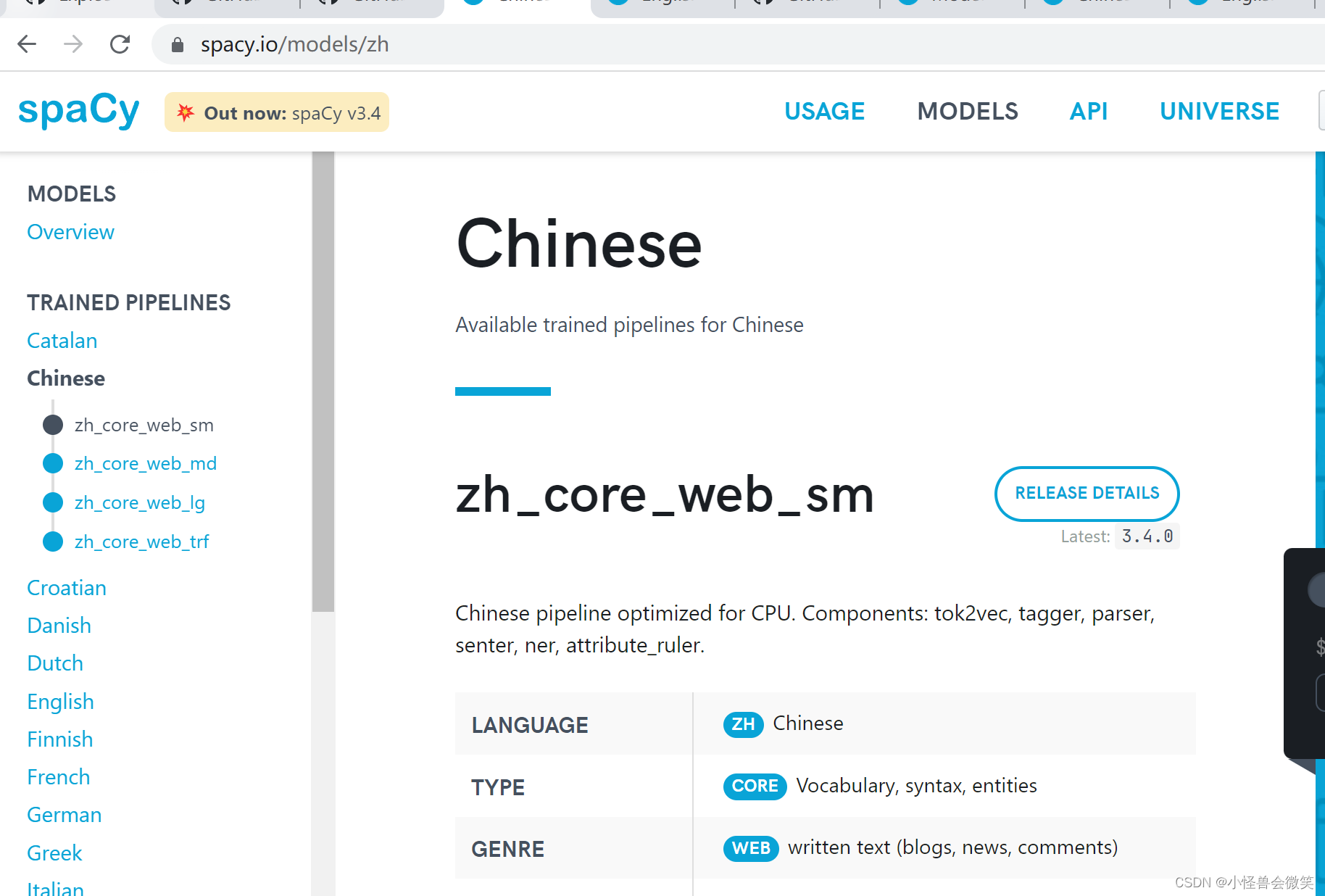This screenshot has height=896, width=1325.
Task: Click 'Available trained pipelines for Chinese' text
Action: coord(629,325)
